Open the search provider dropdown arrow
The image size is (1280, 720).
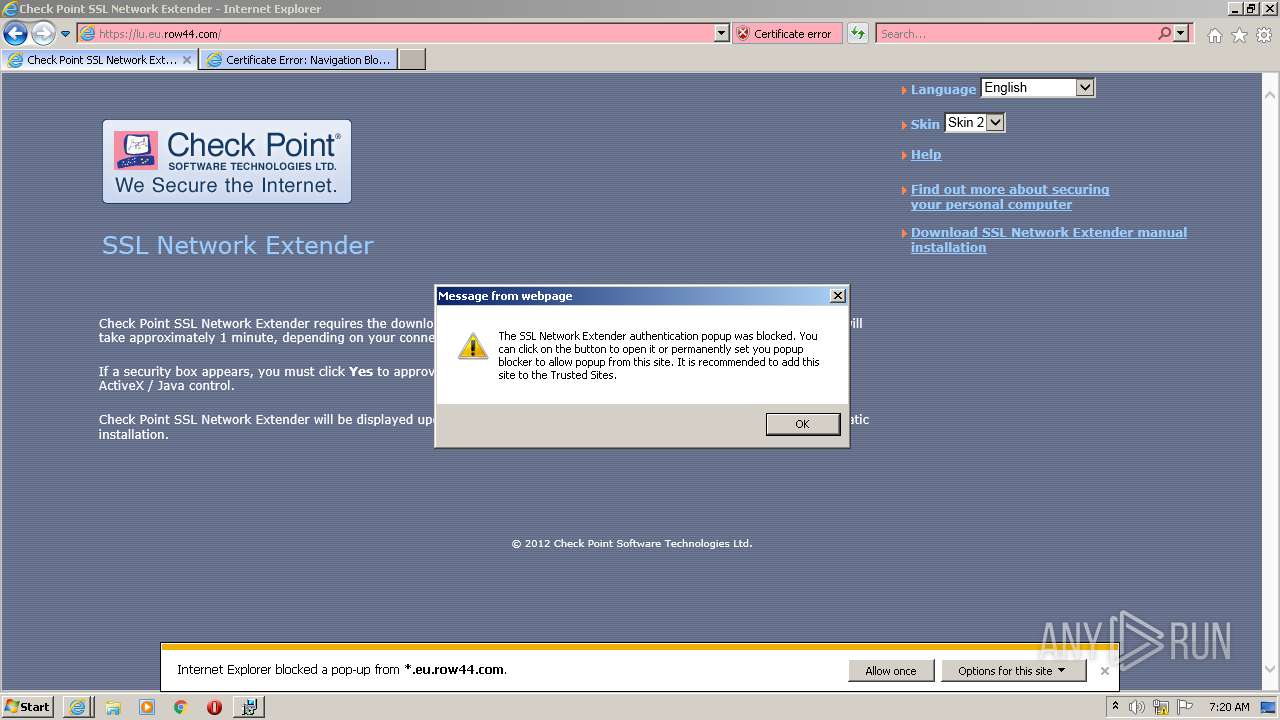[1181, 33]
